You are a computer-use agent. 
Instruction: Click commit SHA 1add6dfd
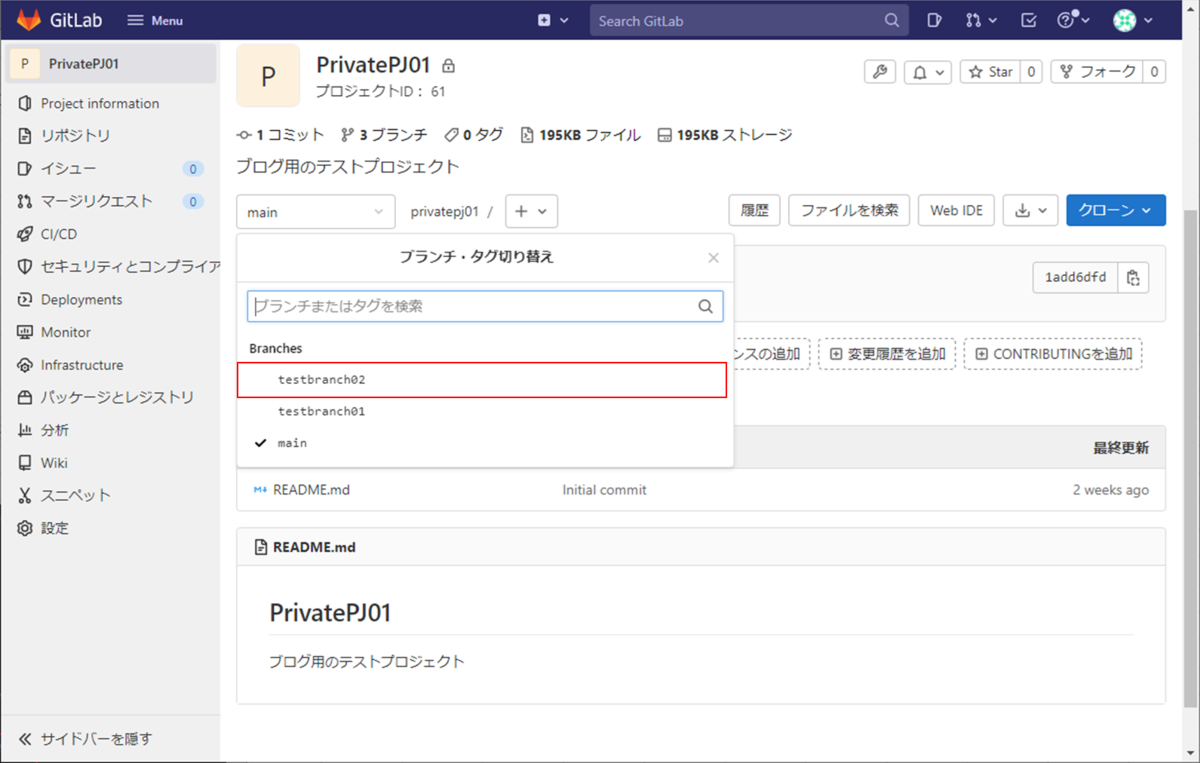click(x=1075, y=277)
